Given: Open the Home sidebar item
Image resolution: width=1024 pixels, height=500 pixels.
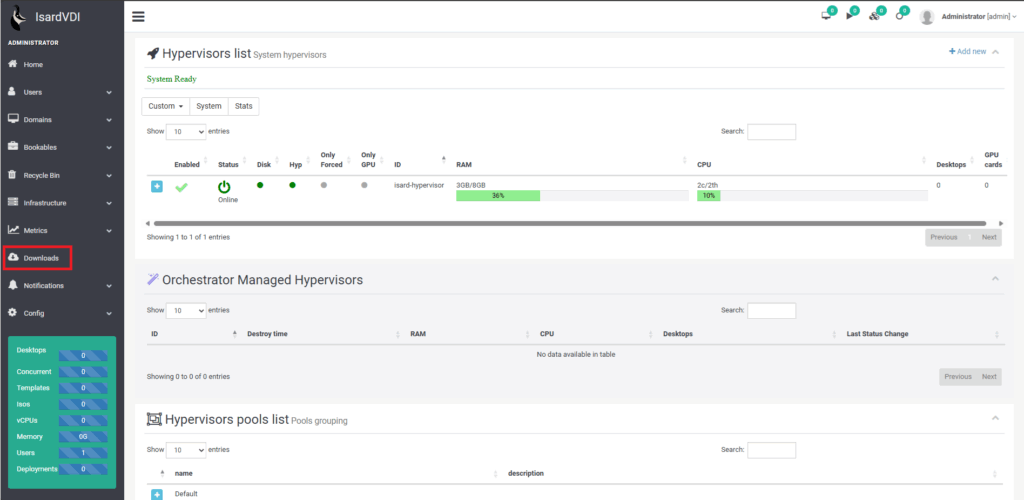Looking at the screenshot, I should 33,64.
